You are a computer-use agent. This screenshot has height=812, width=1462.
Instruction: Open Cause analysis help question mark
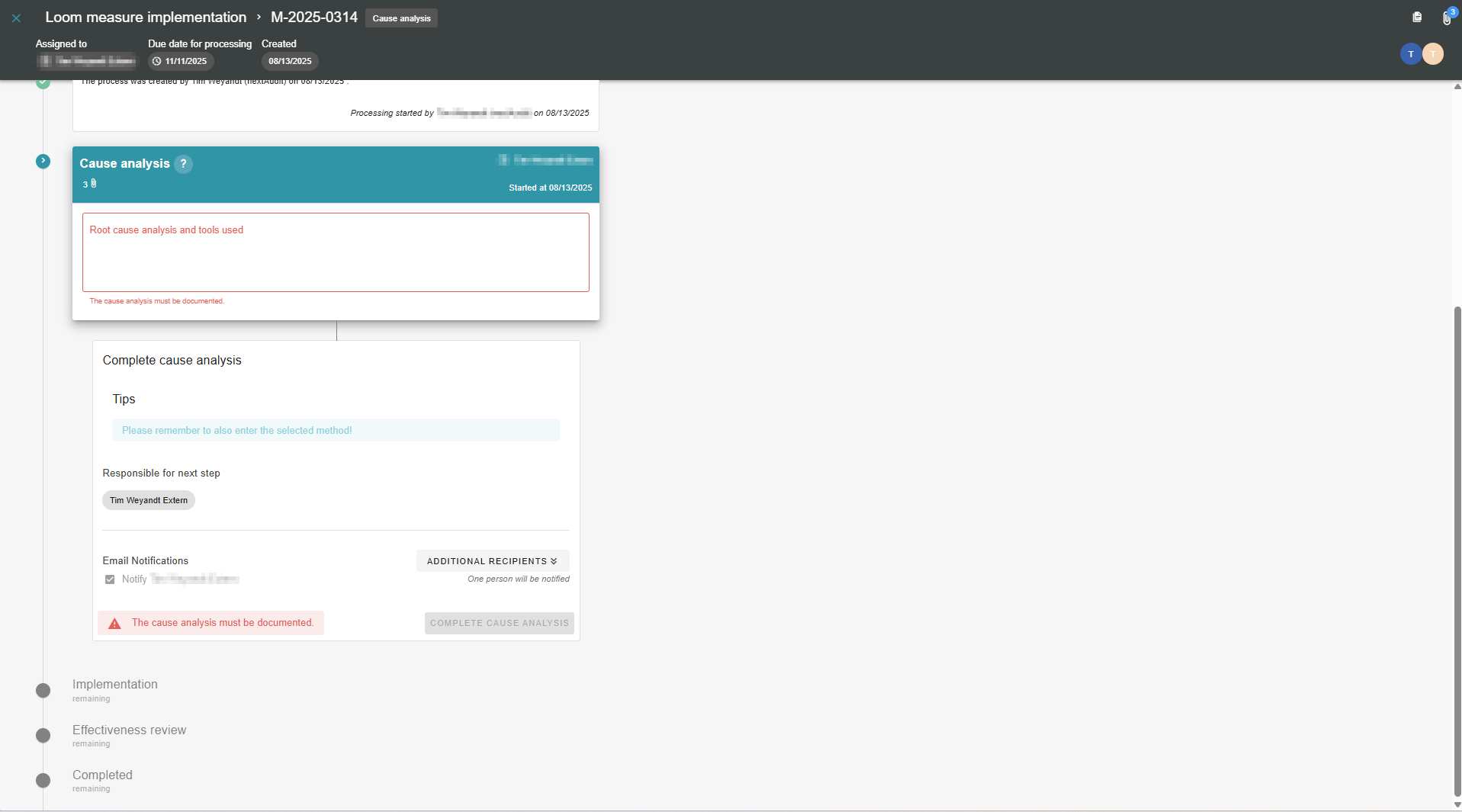coord(183,164)
